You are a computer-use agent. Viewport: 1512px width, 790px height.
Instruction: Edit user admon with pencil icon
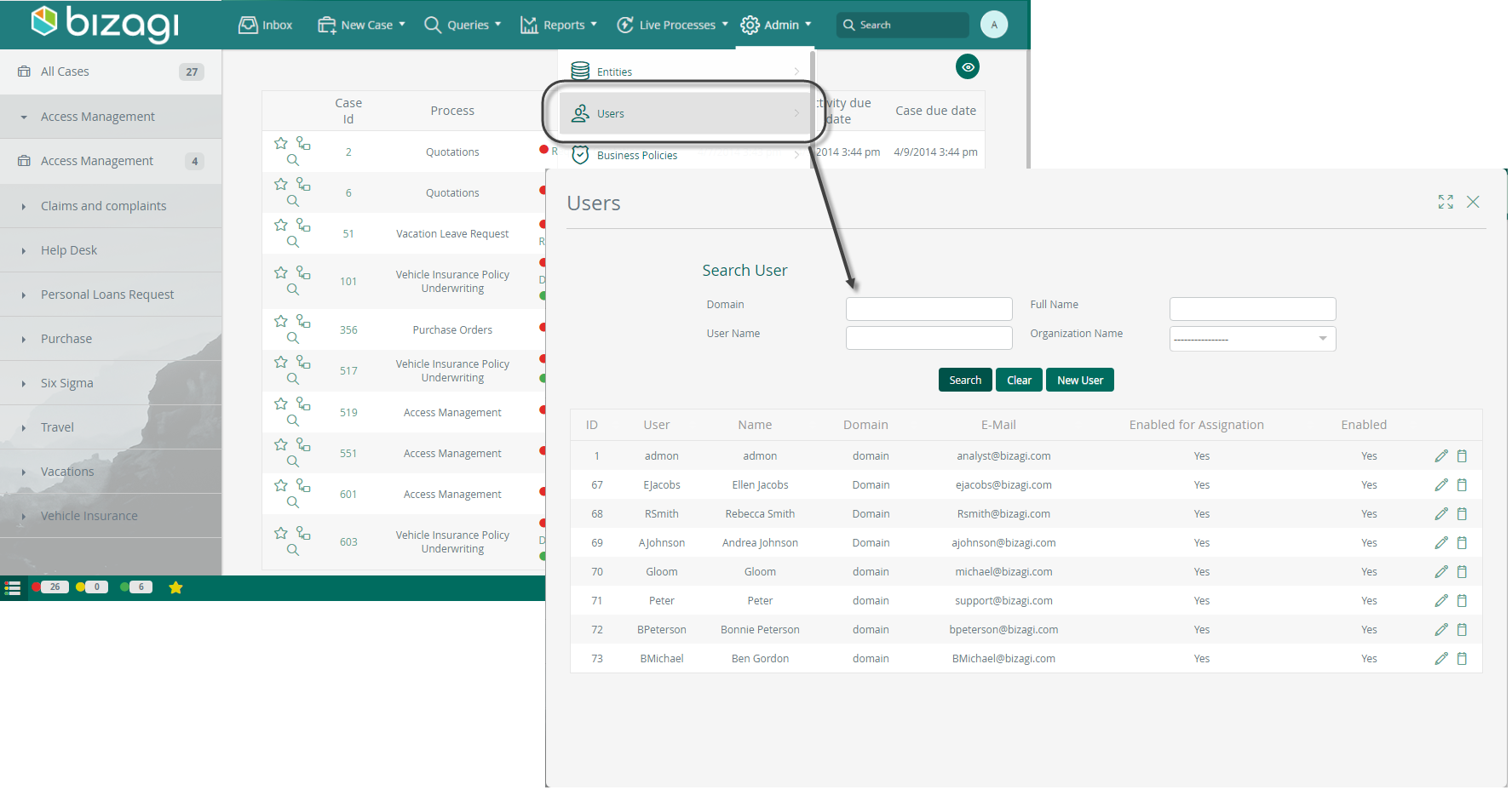click(x=1440, y=456)
